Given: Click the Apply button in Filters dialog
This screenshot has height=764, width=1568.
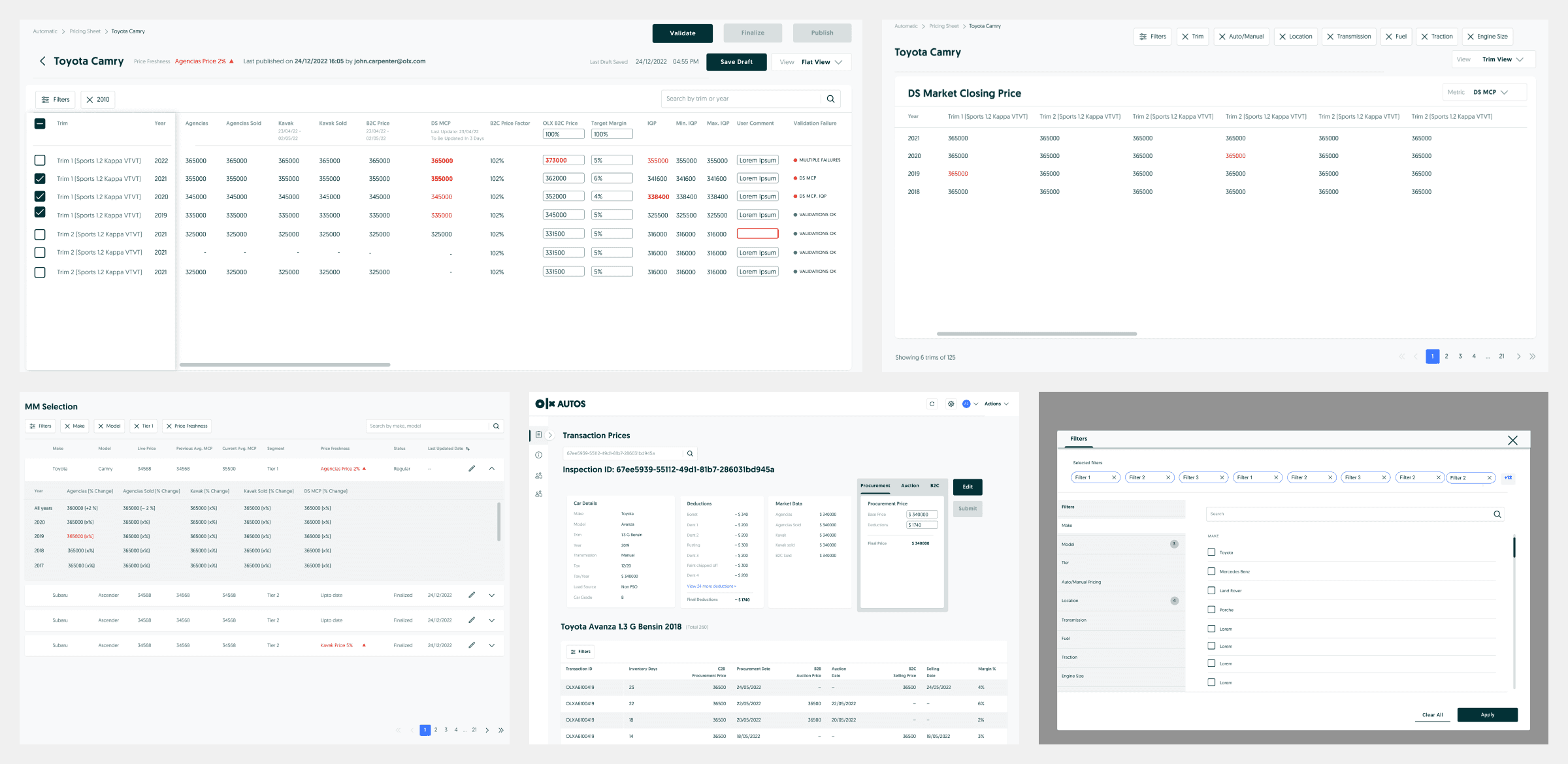Looking at the screenshot, I should [1487, 714].
